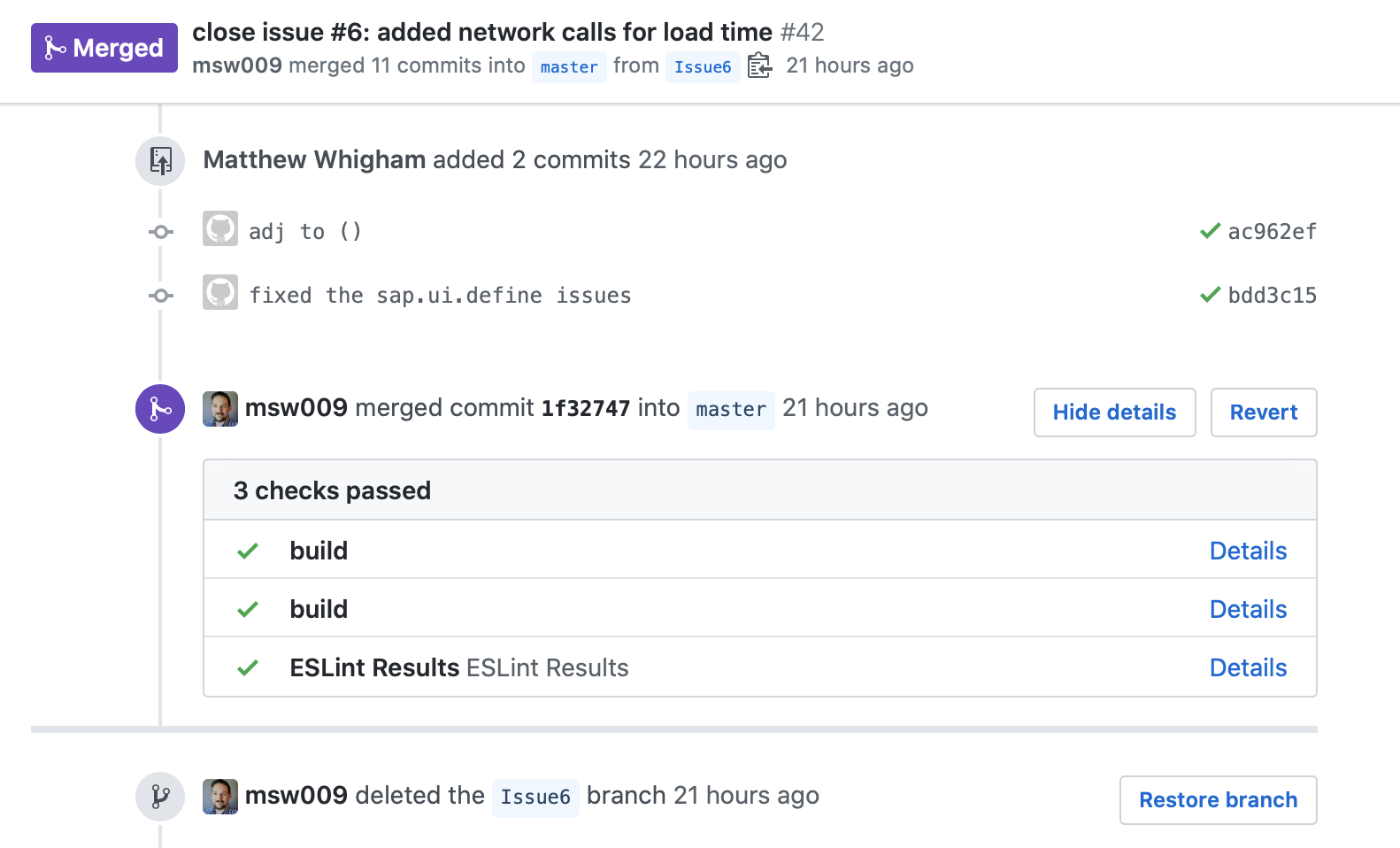Click the branch deleted icon on timeline

[160, 797]
